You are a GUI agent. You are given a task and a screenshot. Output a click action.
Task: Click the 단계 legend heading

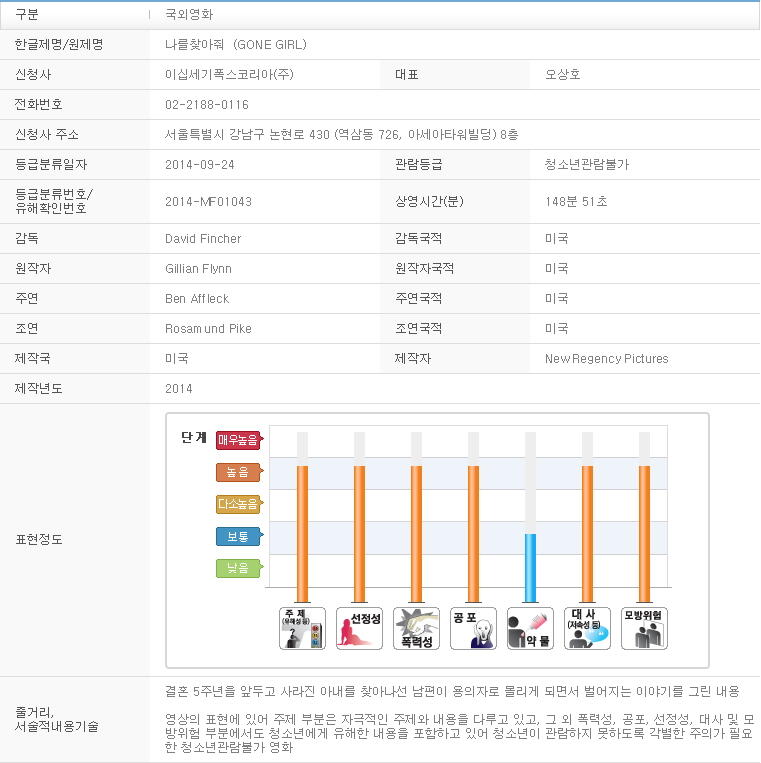pos(194,437)
